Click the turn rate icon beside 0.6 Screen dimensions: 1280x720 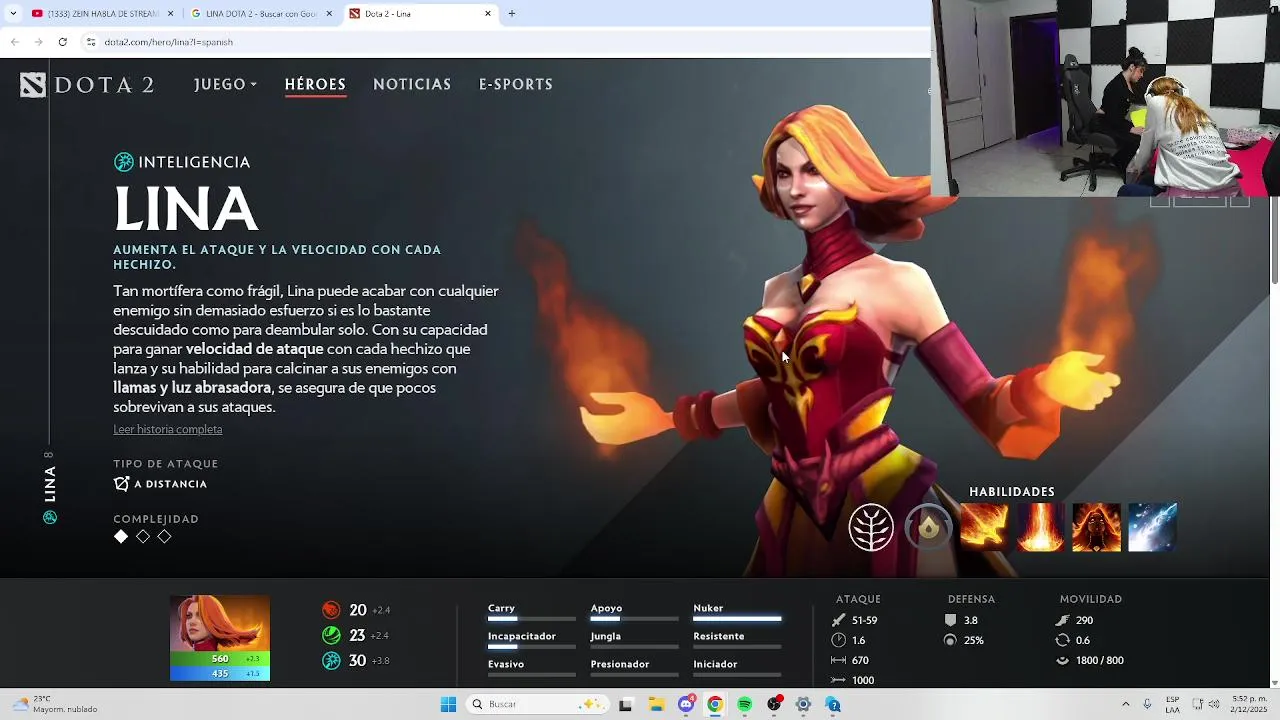(1062, 640)
